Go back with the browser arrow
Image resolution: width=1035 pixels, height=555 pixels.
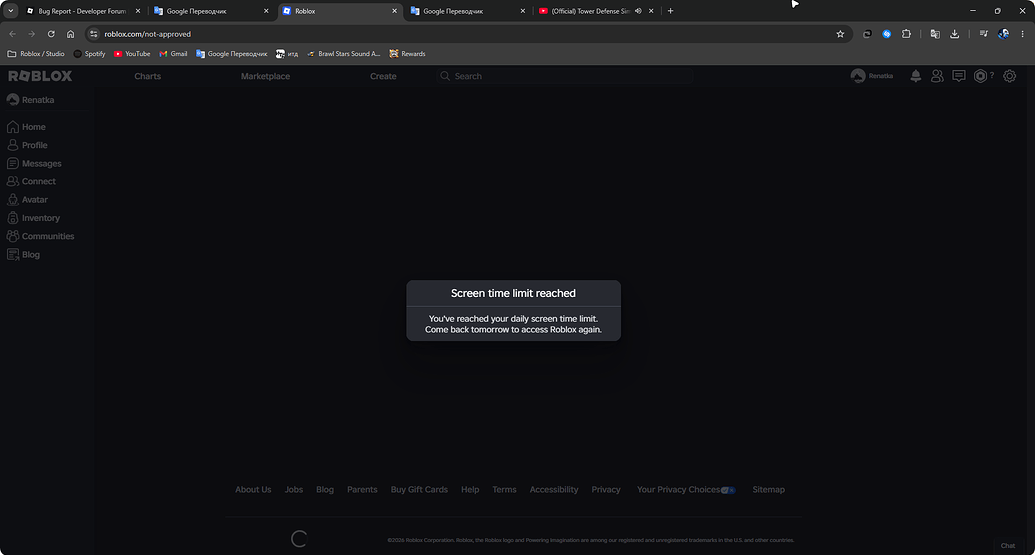[13, 34]
